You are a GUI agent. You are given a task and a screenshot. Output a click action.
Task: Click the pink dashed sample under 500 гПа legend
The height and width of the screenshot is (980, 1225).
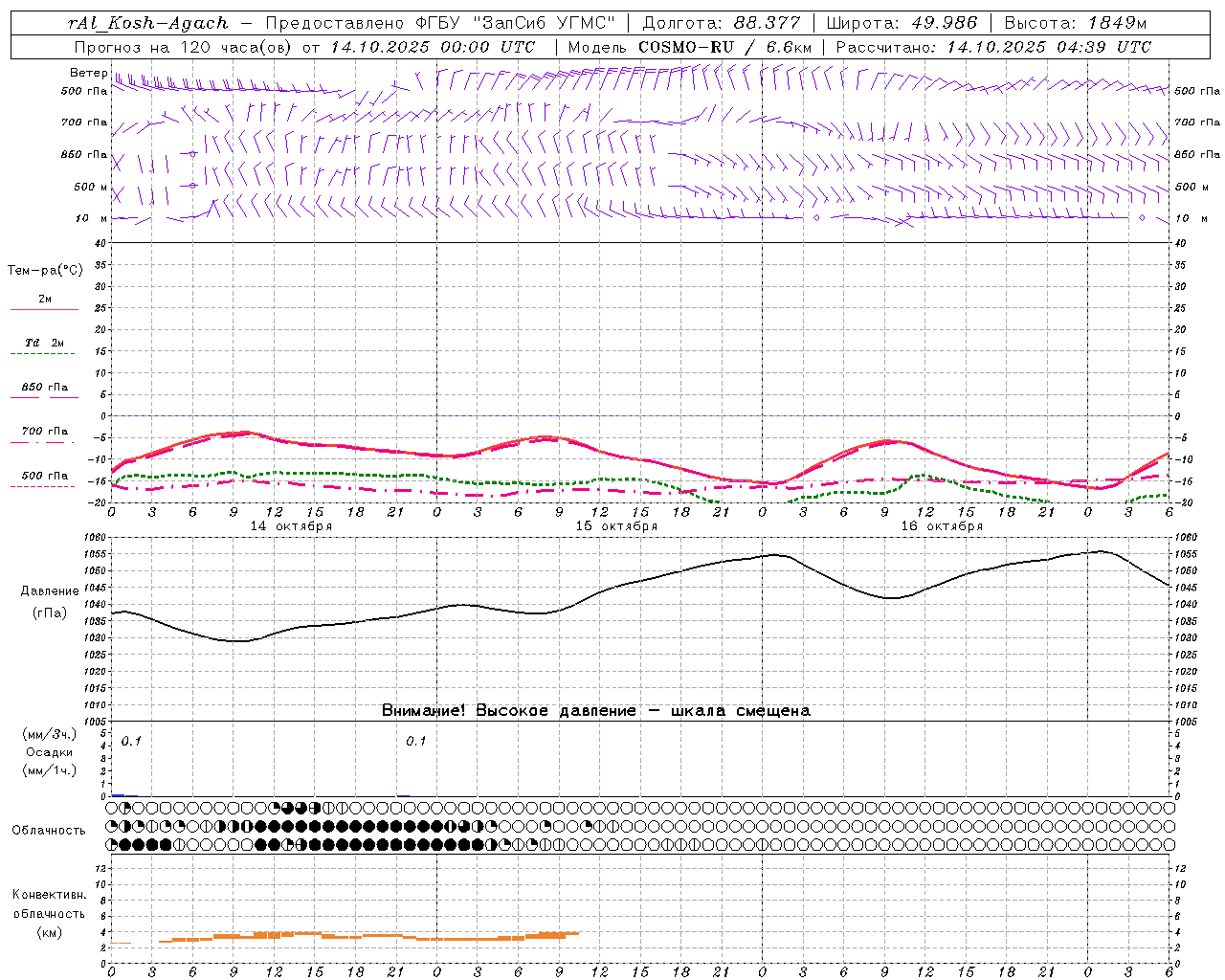43,486
